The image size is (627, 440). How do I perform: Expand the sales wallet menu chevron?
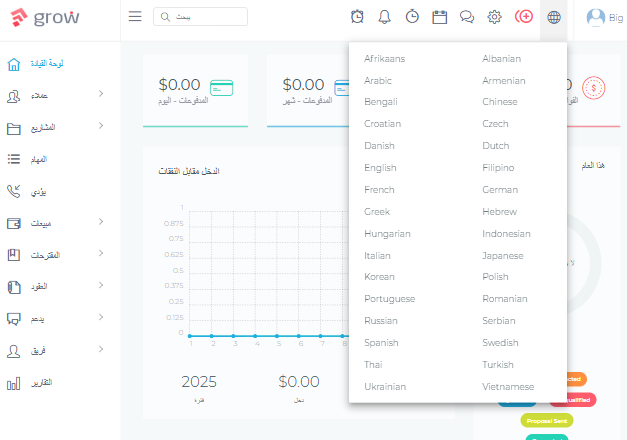[x=101, y=222]
